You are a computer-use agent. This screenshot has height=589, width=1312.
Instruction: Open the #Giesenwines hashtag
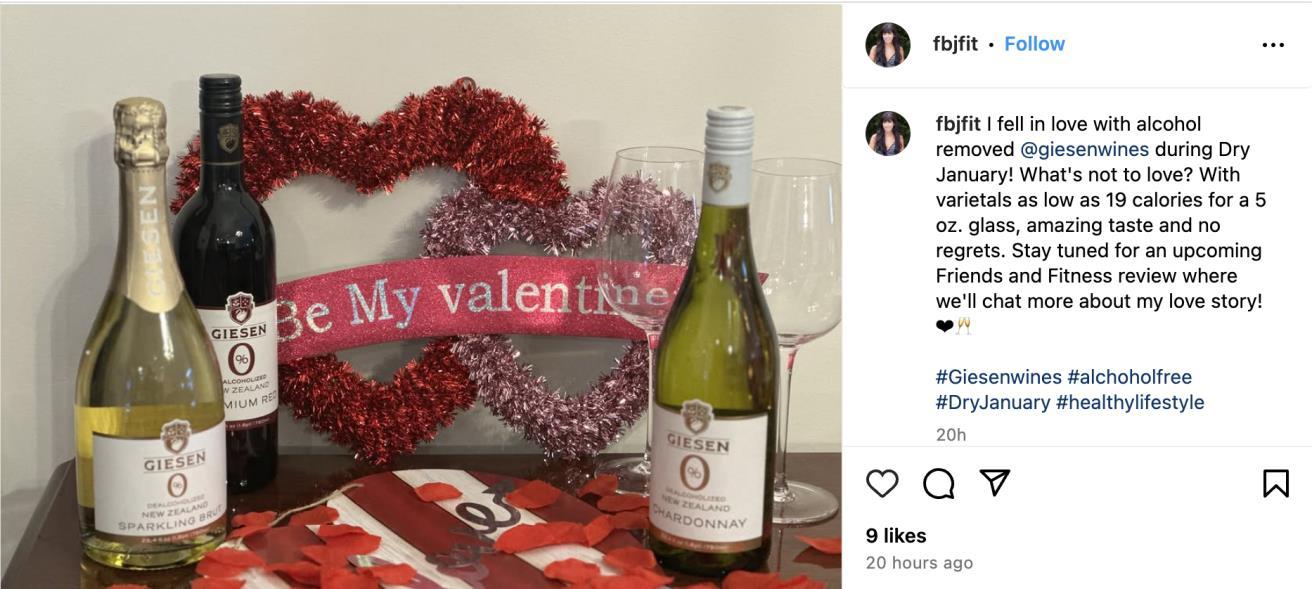pyautogui.click(x=998, y=377)
